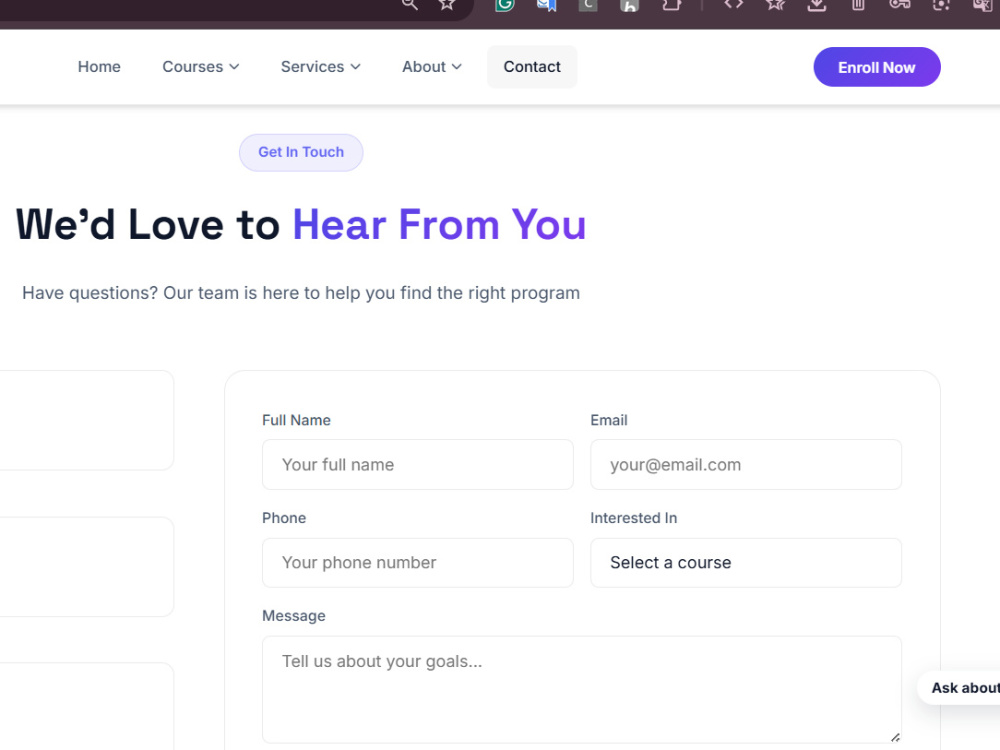
Task: Click the Message label
Action: tap(294, 615)
